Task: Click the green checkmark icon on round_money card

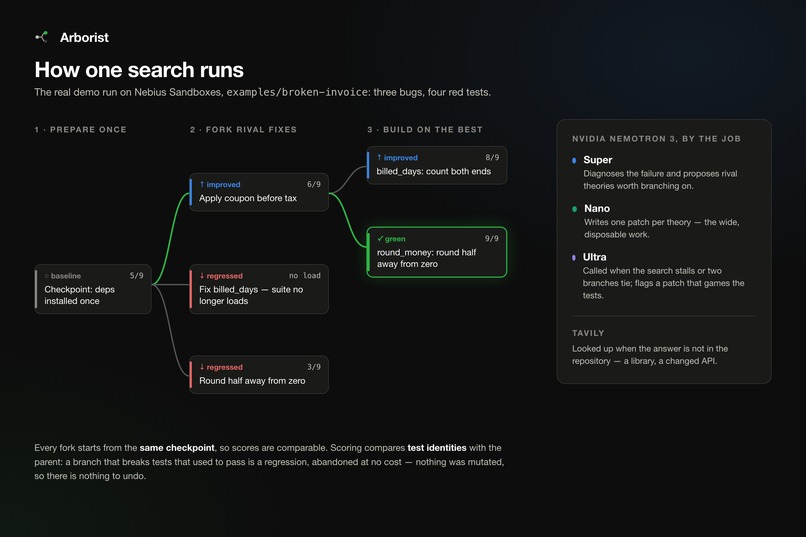Action: coord(380,238)
